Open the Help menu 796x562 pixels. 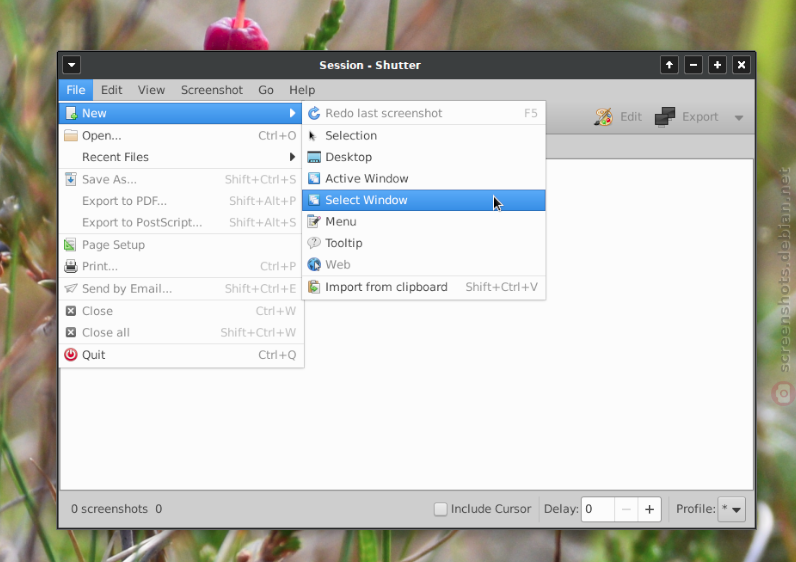pyautogui.click(x=302, y=90)
